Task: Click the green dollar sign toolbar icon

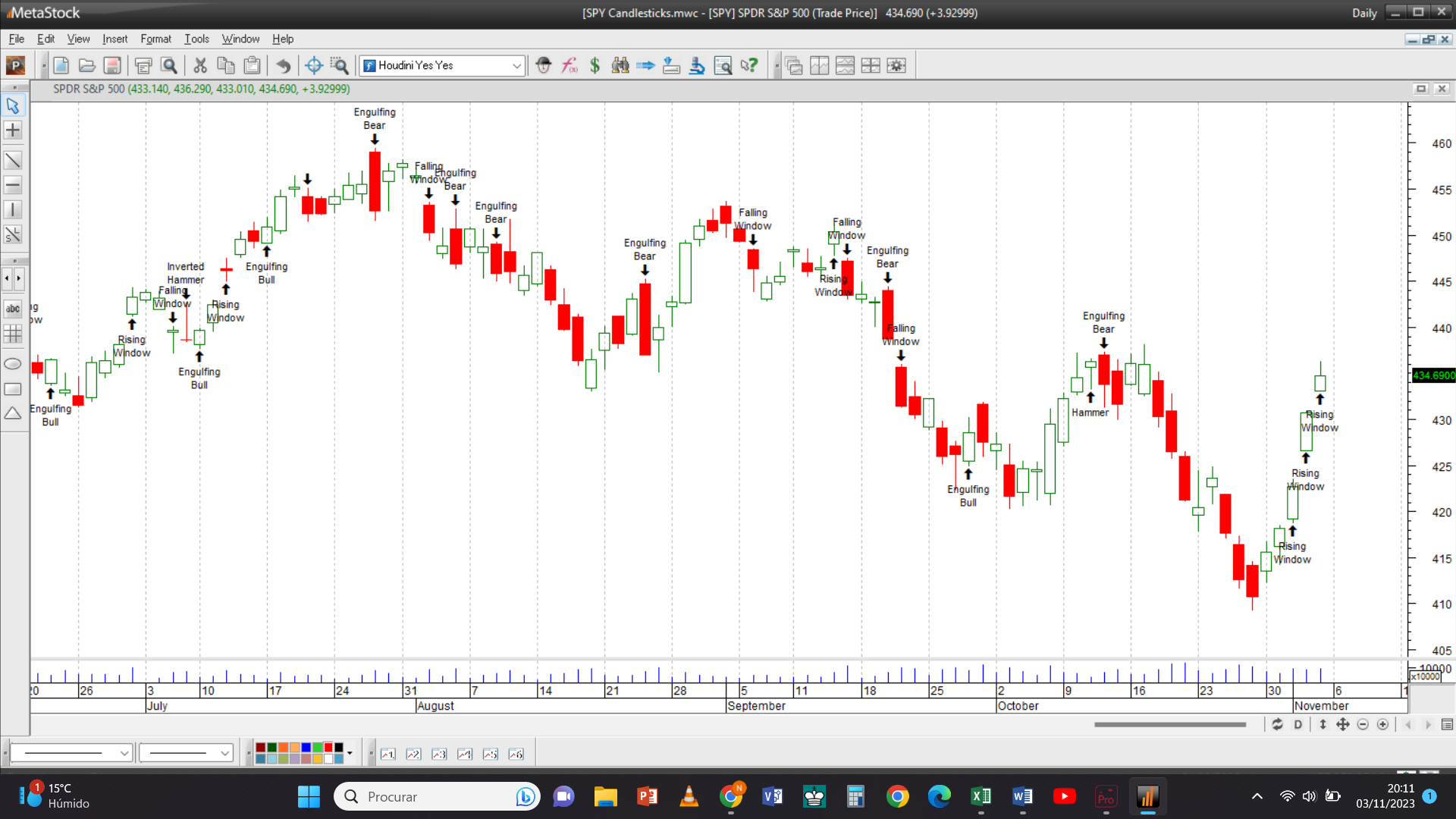Action: click(595, 66)
